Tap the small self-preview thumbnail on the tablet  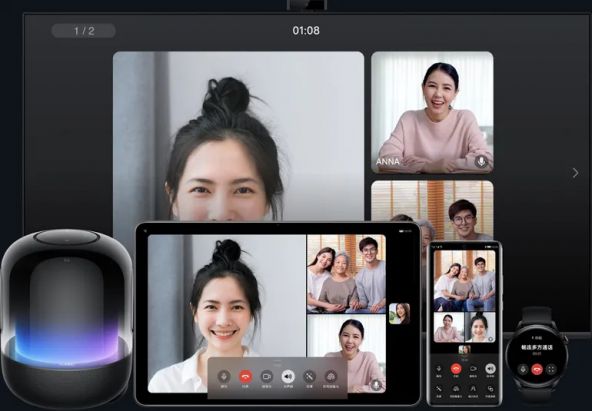click(399, 314)
